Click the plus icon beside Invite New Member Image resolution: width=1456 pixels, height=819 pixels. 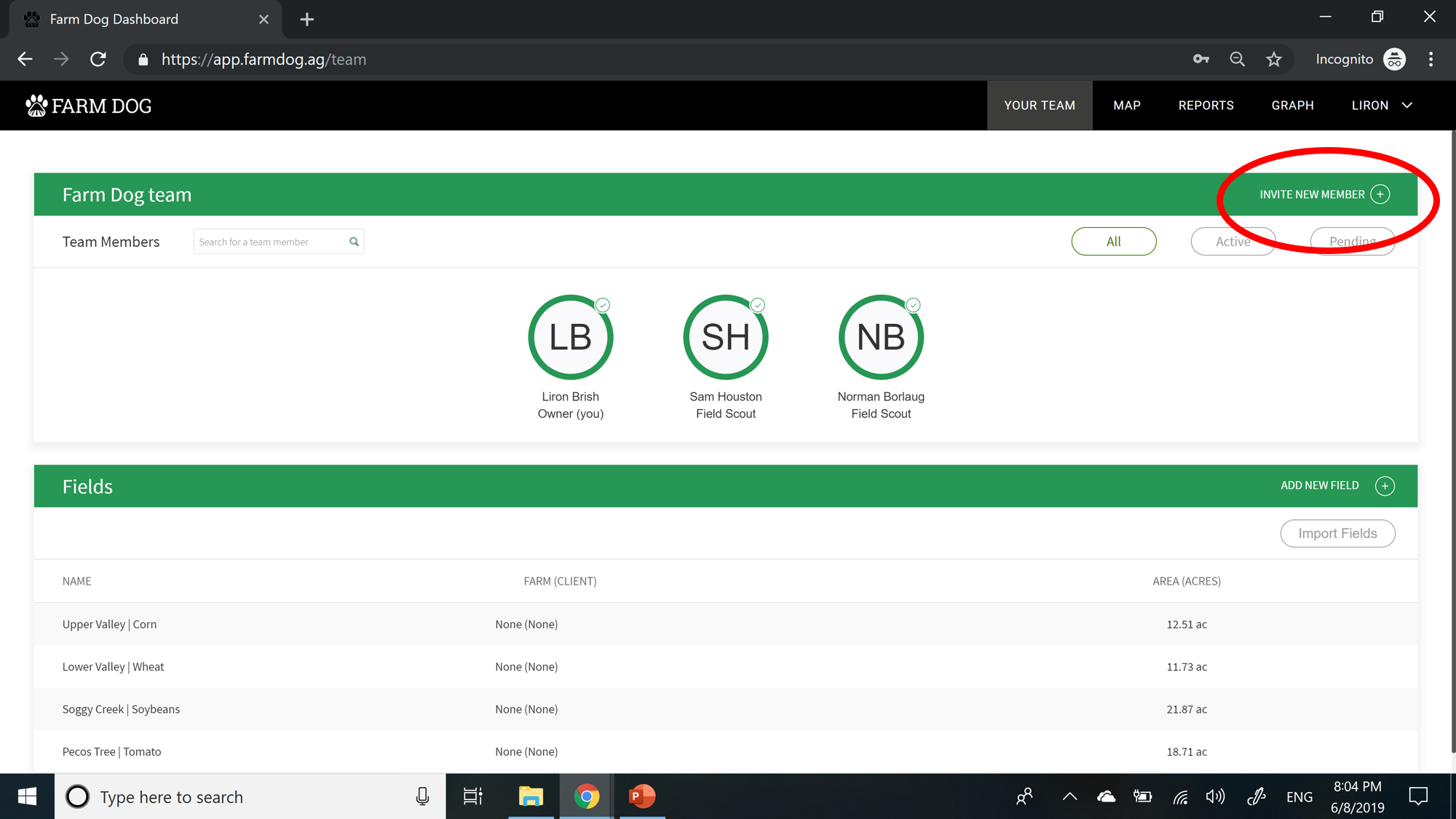[1380, 194]
